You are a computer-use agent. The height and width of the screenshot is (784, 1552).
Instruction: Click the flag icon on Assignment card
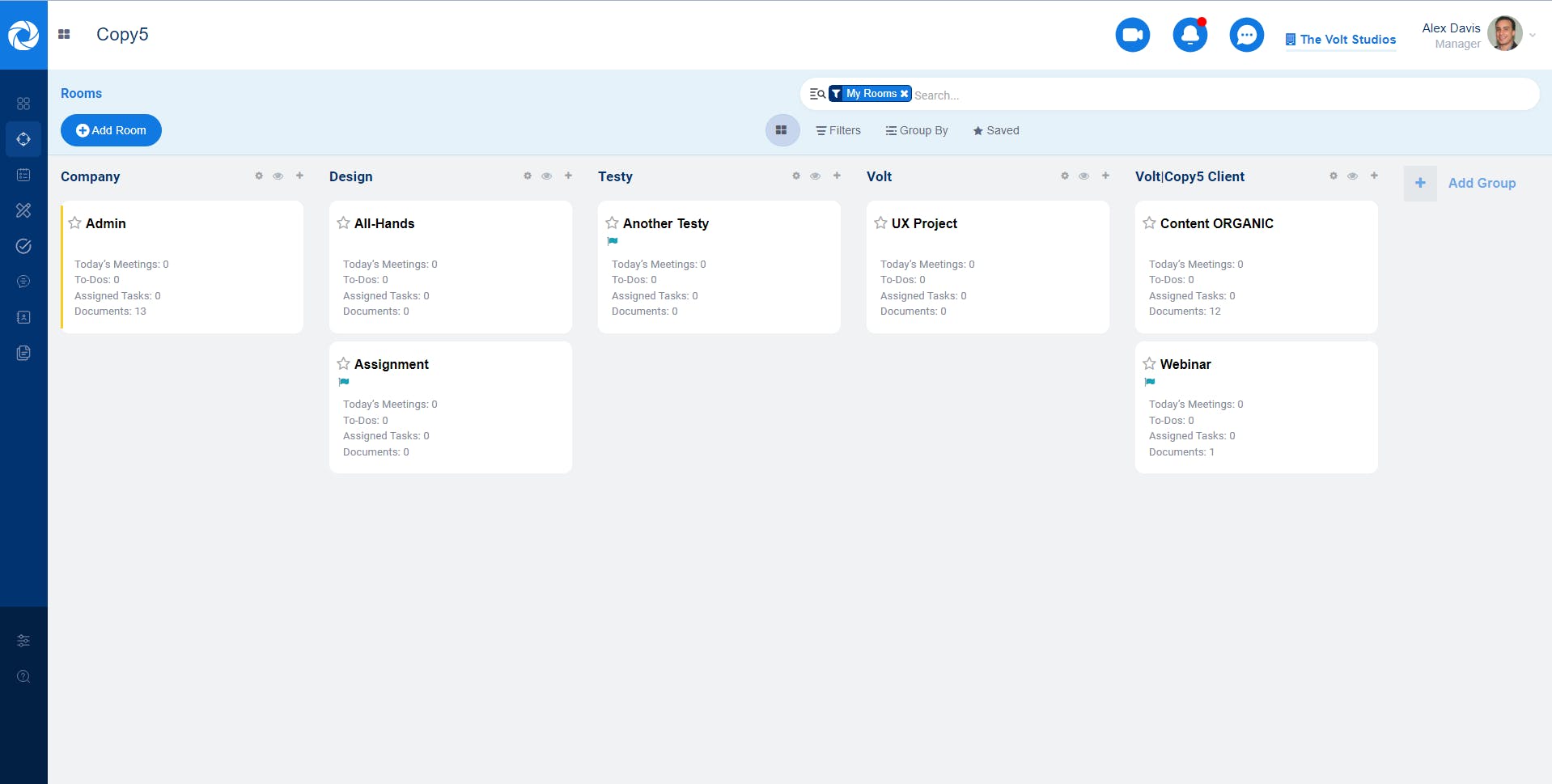344,382
